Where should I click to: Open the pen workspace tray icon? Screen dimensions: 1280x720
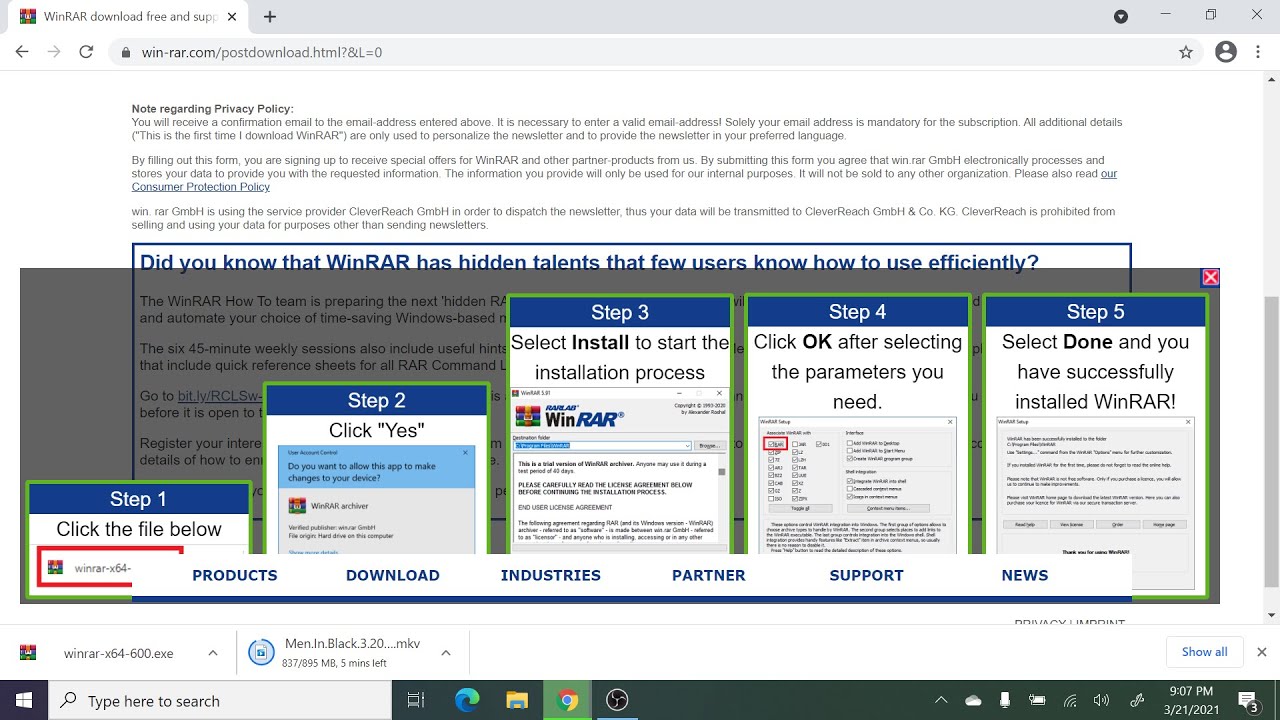(1136, 700)
